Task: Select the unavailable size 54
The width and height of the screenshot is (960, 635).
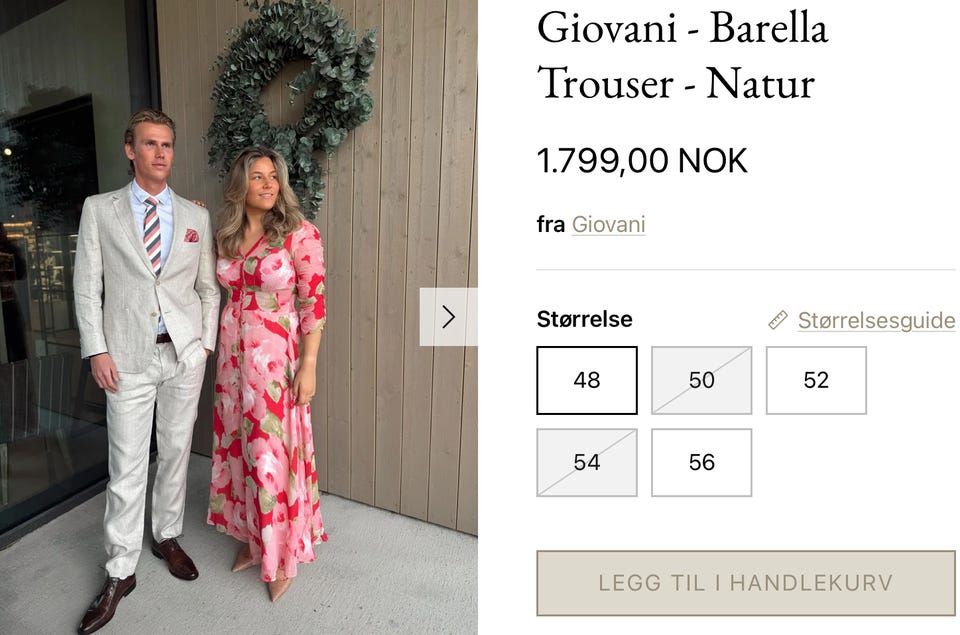Action: pyautogui.click(x=587, y=462)
